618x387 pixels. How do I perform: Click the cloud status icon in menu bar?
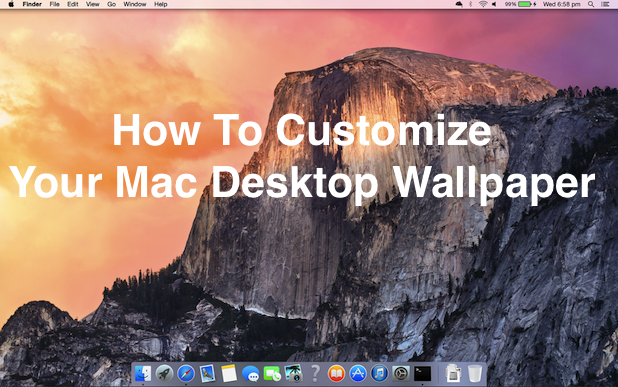click(x=459, y=4)
